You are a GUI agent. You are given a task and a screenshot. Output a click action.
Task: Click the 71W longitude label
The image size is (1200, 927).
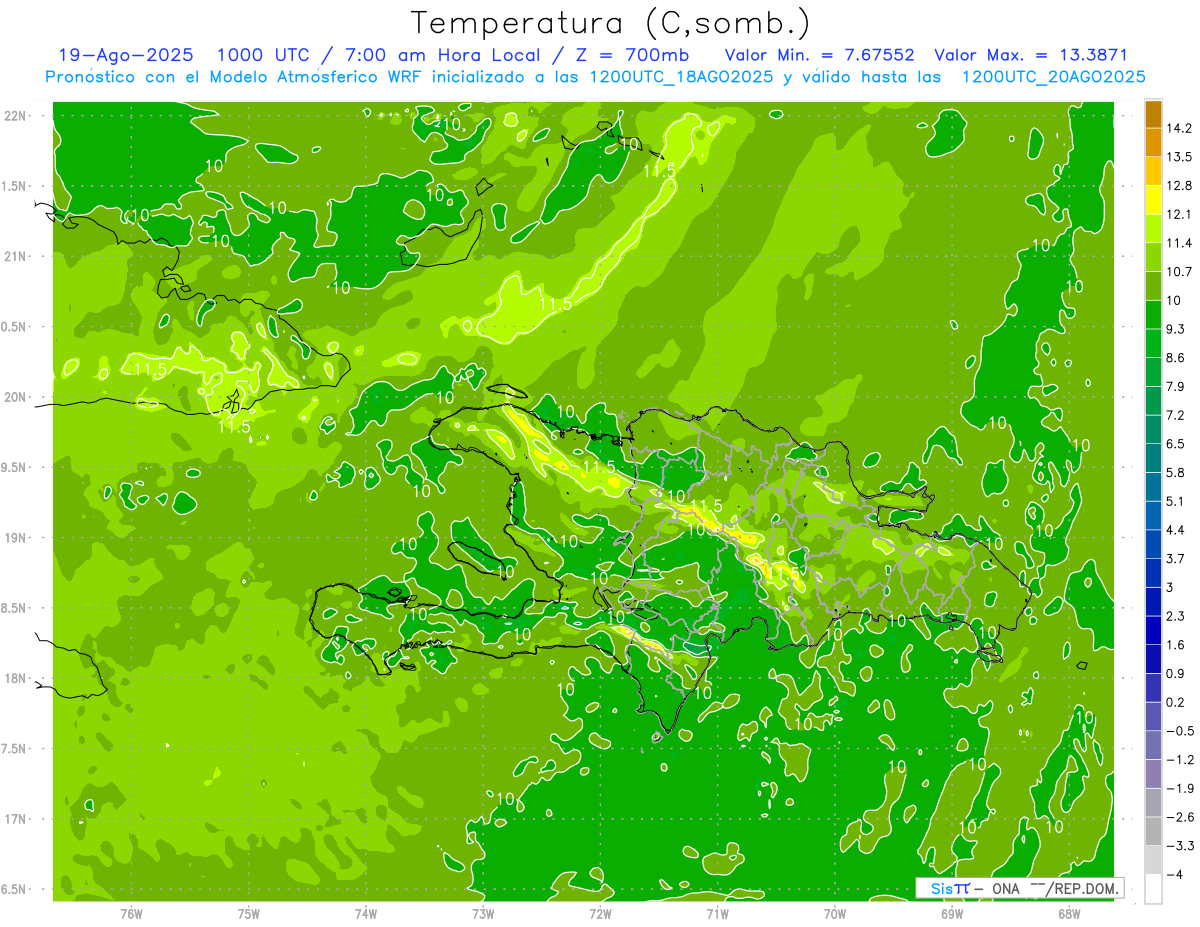coord(717,914)
